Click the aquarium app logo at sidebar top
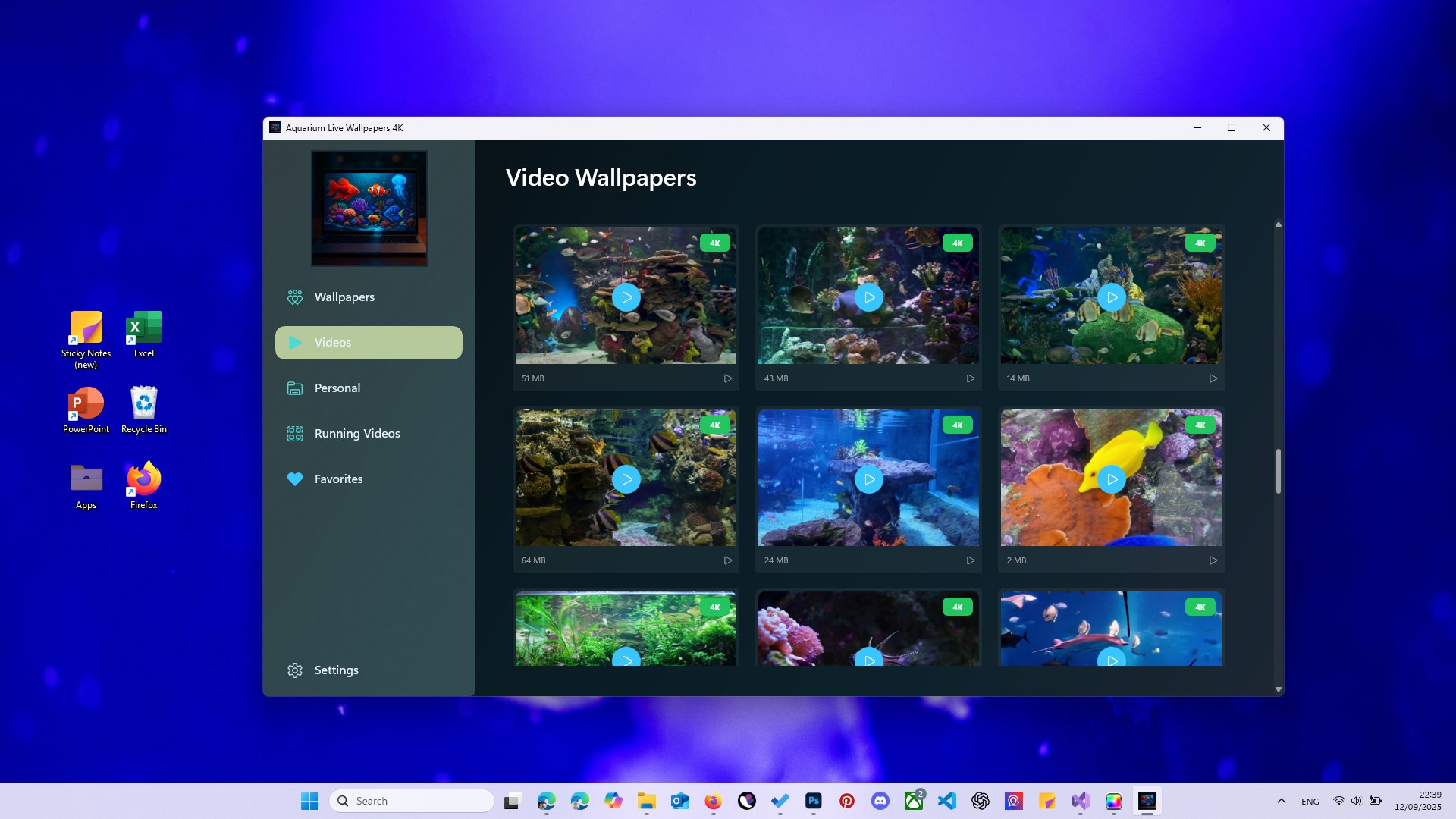The height and width of the screenshot is (819, 1456). coord(369,208)
